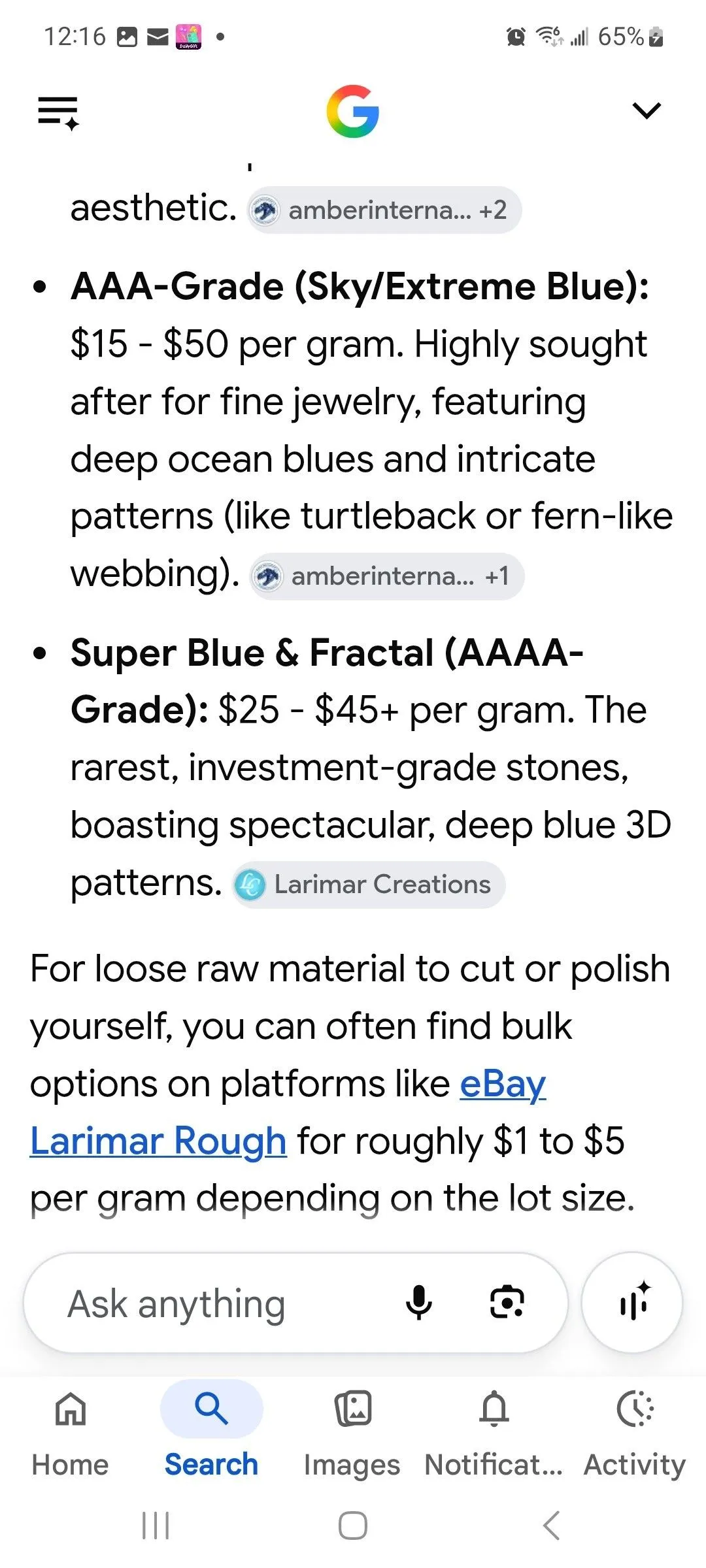The image size is (706, 1568).
Task: Open amberinterna... +2 source chip
Action: point(384,210)
